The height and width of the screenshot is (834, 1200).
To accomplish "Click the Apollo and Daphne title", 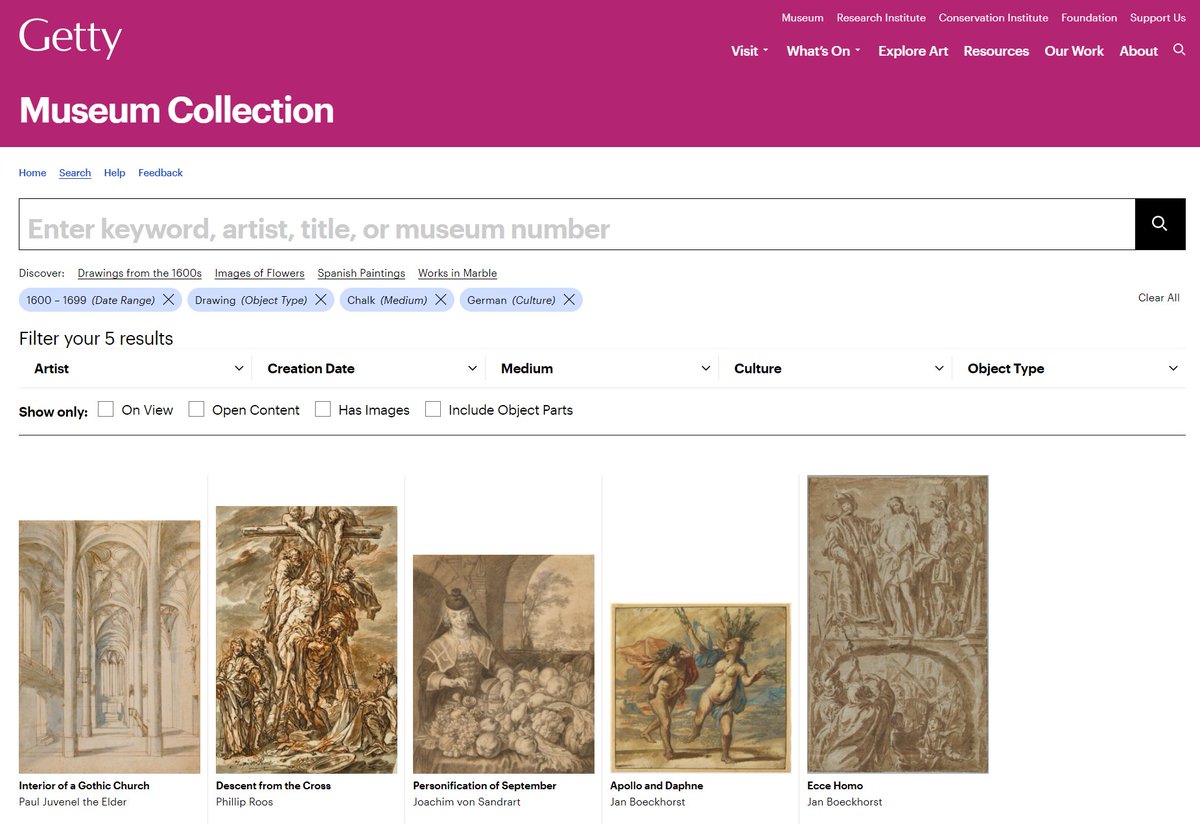I will 657,786.
